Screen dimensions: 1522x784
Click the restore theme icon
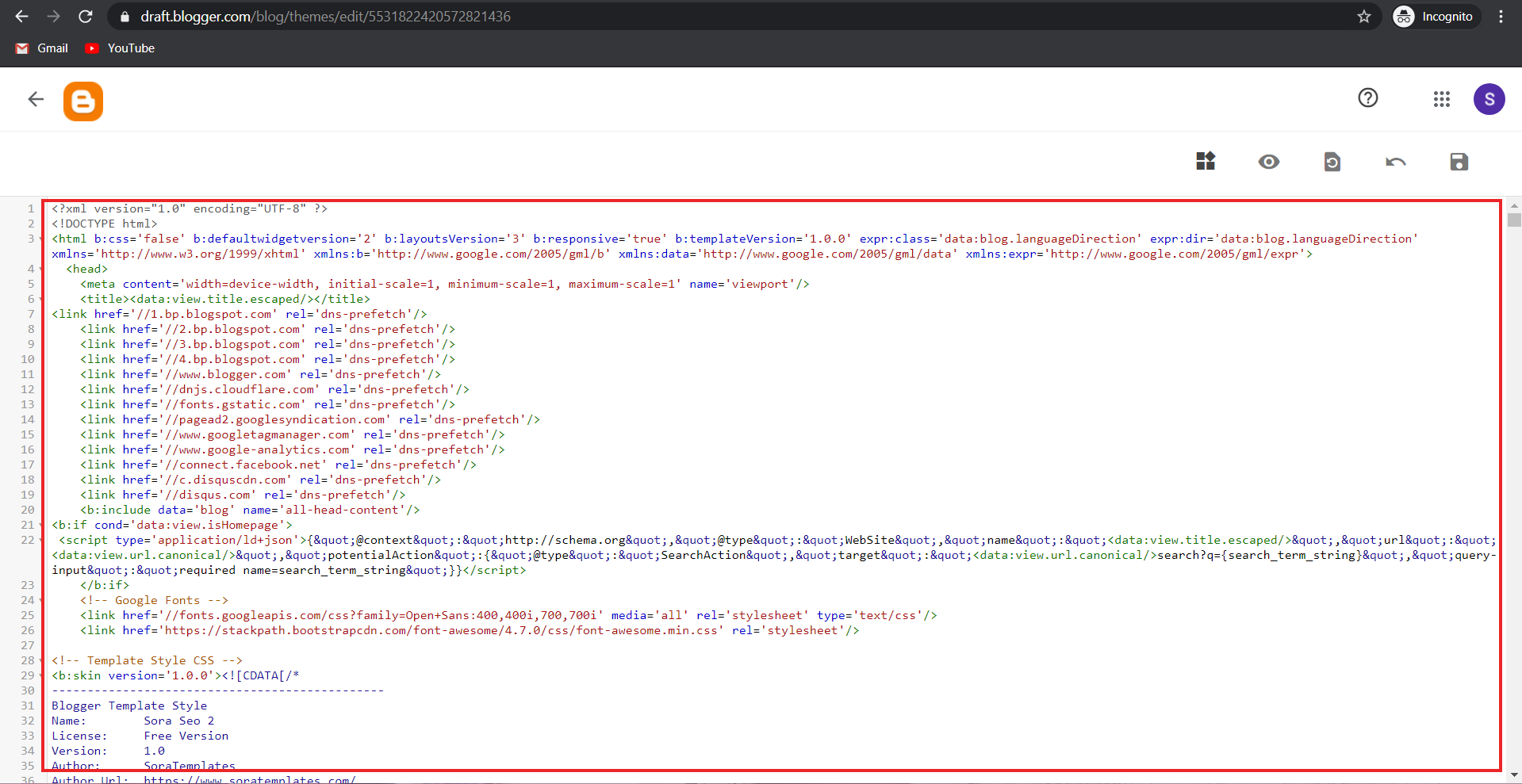pyautogui.click(x=1332, y=162)
